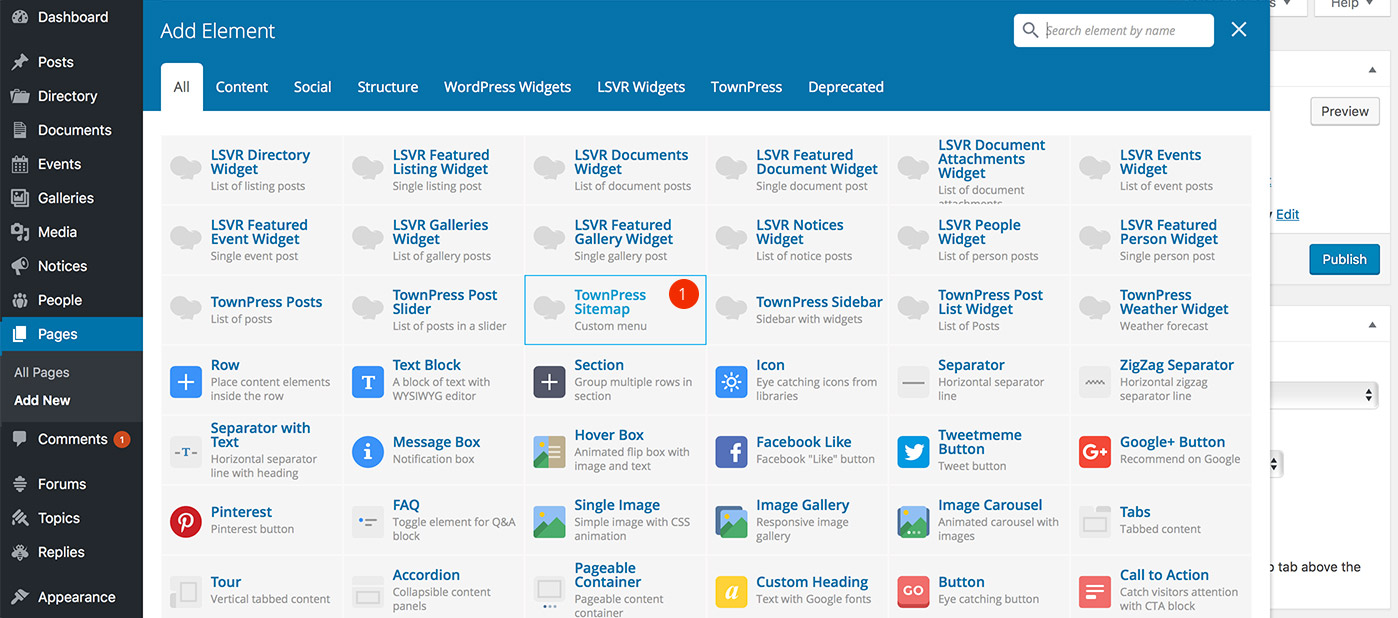Screen dimensions: 1398x618
Task: Select the Tweetmeme Button Twitter icon
Action: [914, 452]
